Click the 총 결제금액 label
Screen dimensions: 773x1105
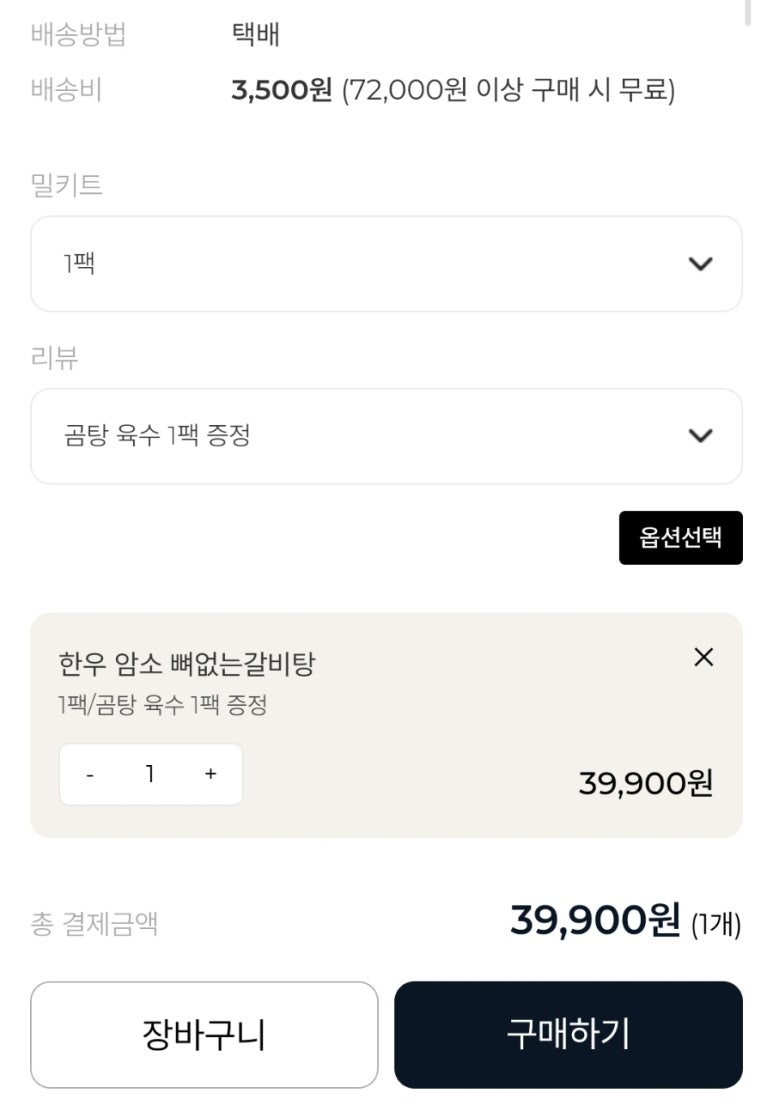tap(94, 924)
